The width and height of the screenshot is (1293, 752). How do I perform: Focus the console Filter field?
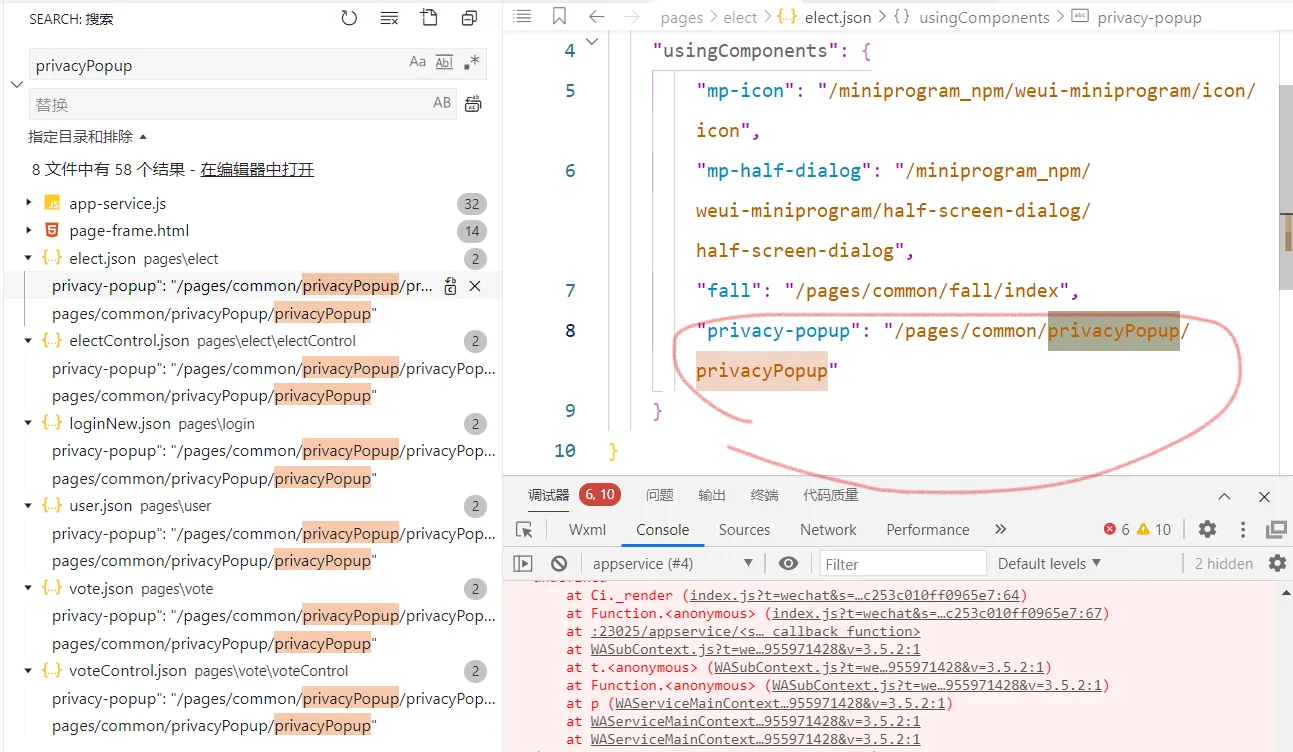[903, 563]
